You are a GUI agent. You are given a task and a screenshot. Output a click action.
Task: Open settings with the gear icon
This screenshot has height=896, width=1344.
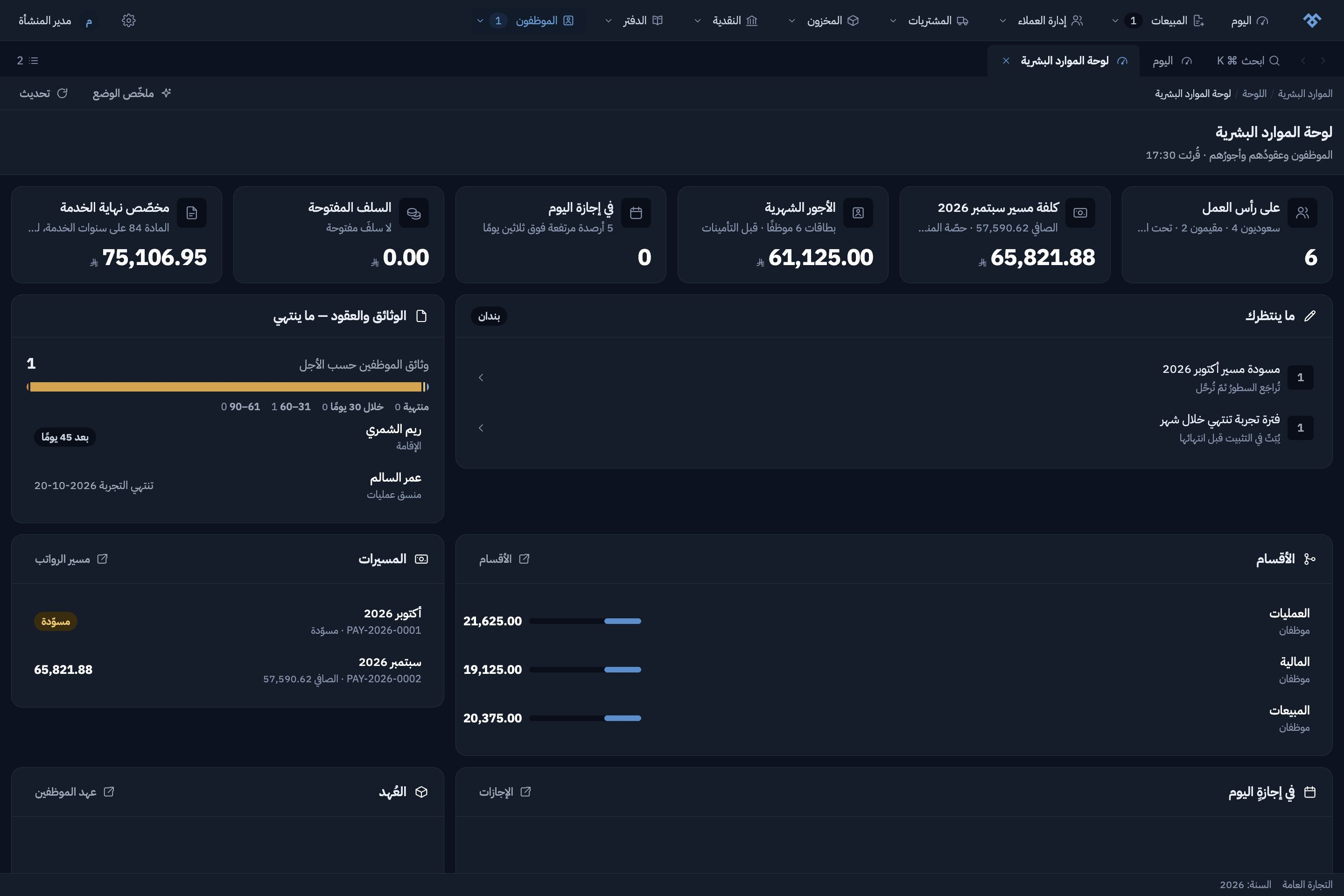click(x=129, y=21)
